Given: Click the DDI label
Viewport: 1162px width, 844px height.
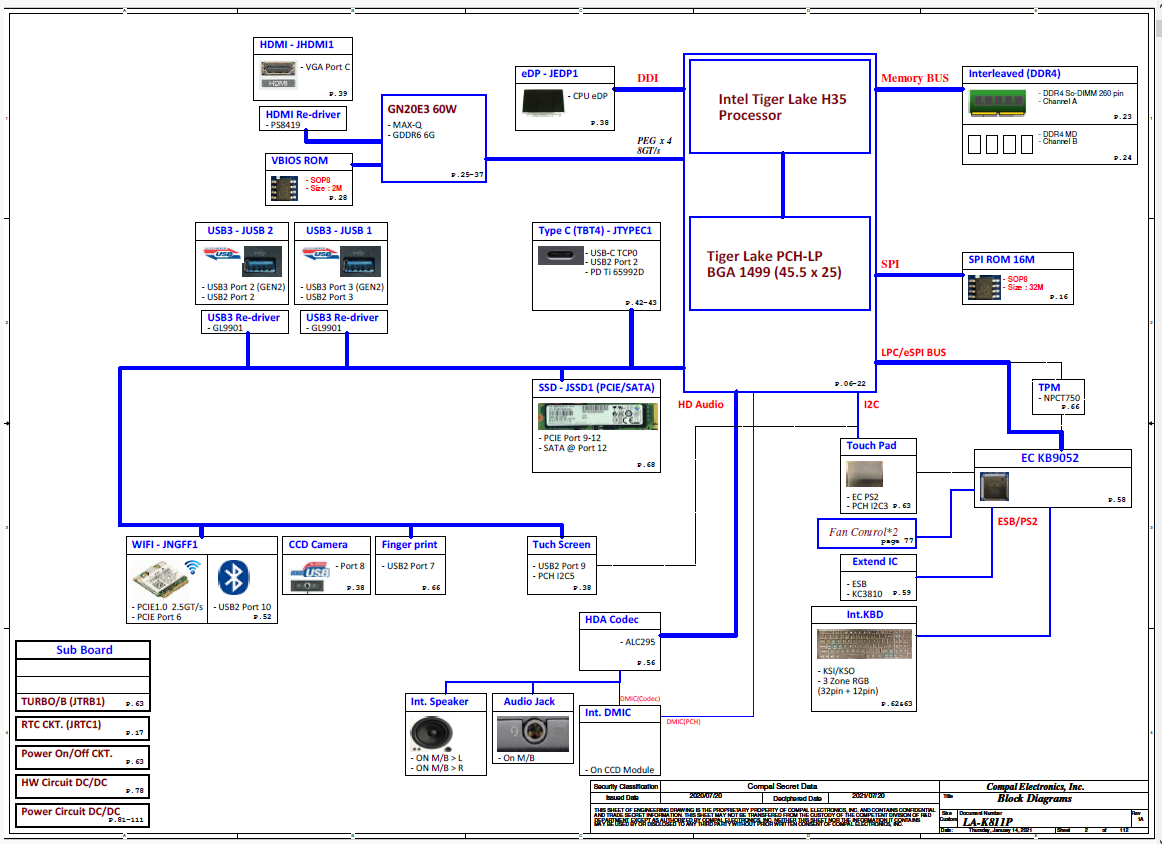Looking at the screenshot, I should coord(647,78).
